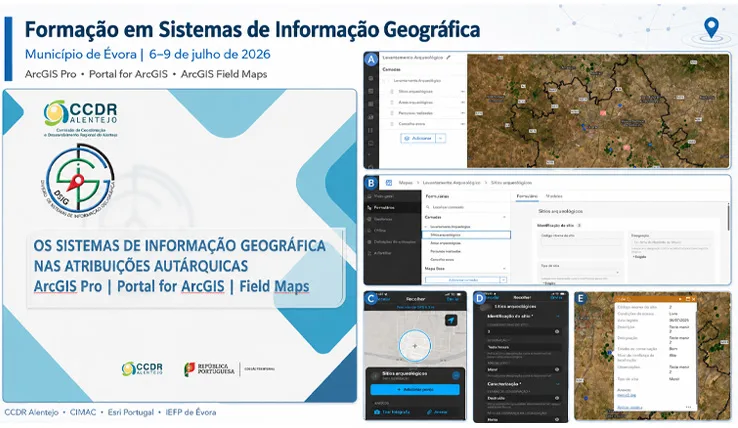
Task: Click the form builder vertical scrollbar
Action: click(728, 219)
